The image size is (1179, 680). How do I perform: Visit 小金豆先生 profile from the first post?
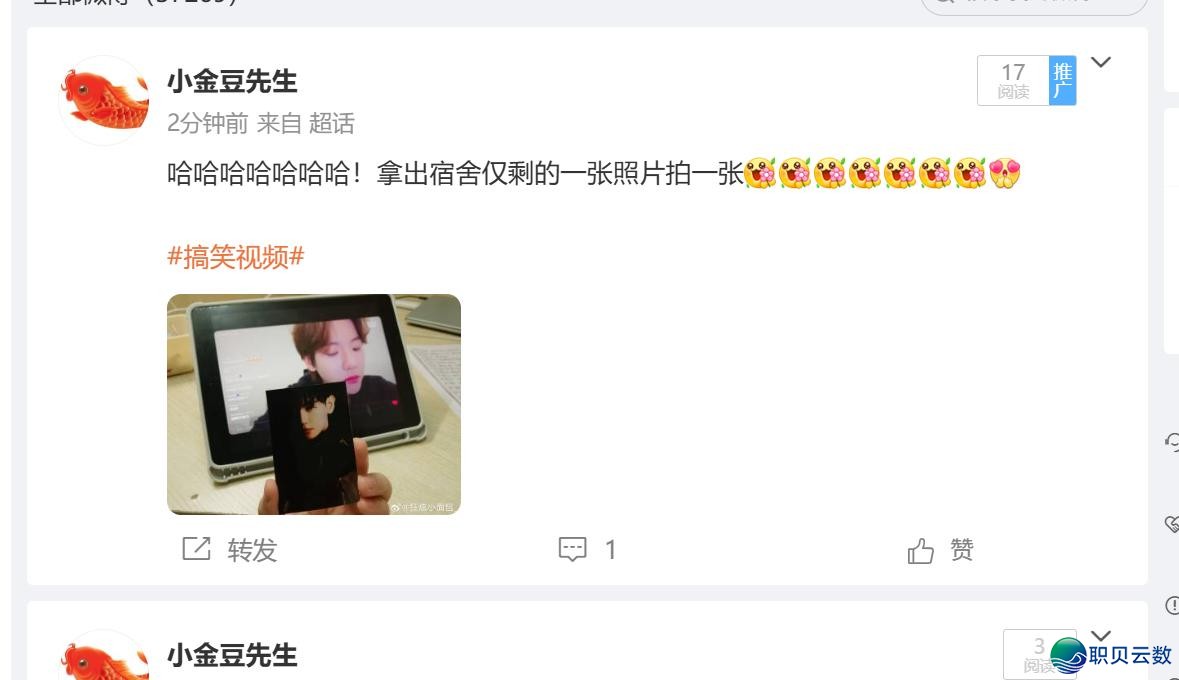point(232,81)
